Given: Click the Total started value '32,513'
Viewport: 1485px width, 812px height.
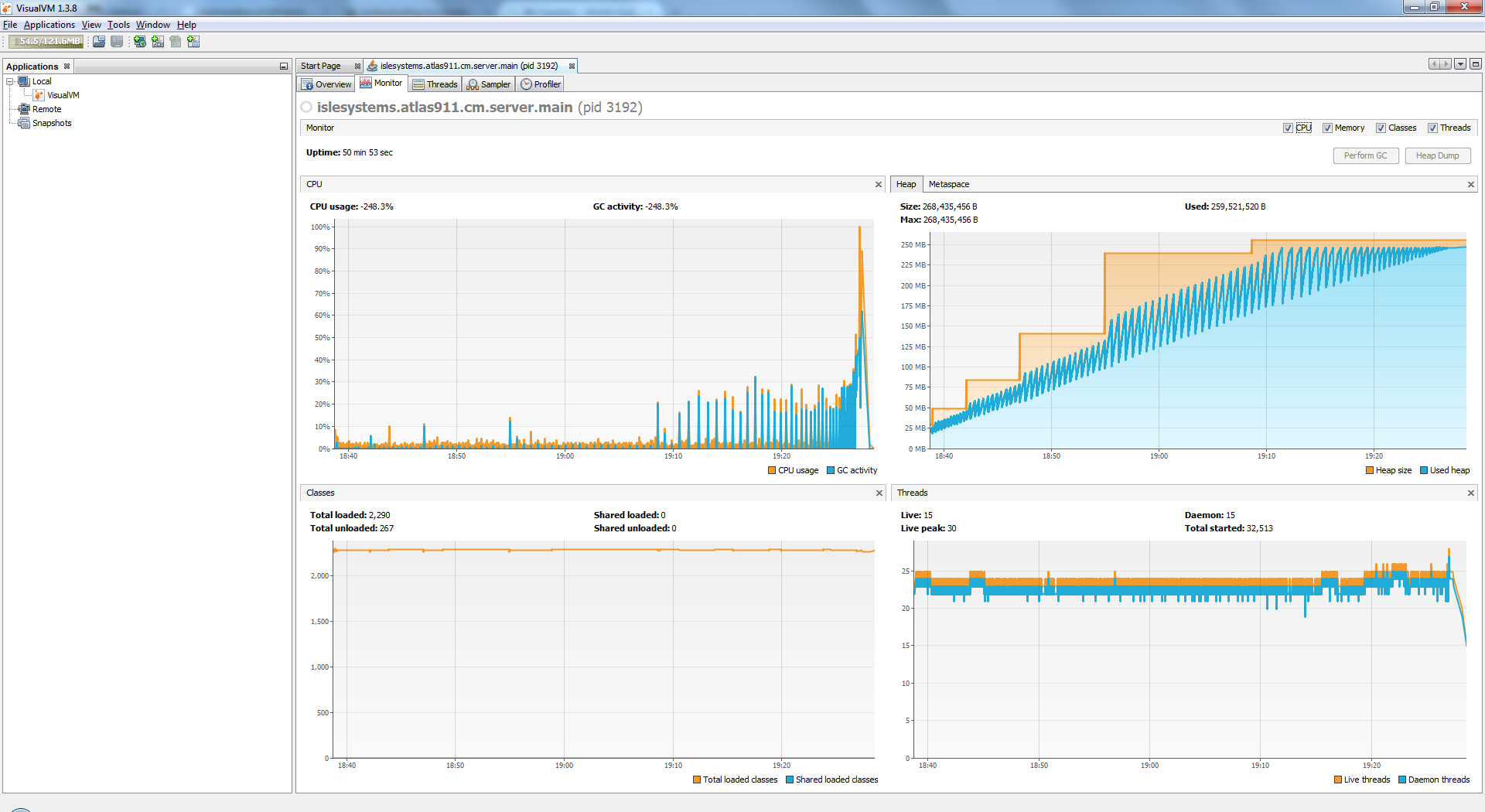Looking at the screenshot, I should click(x=1259, y=528).
